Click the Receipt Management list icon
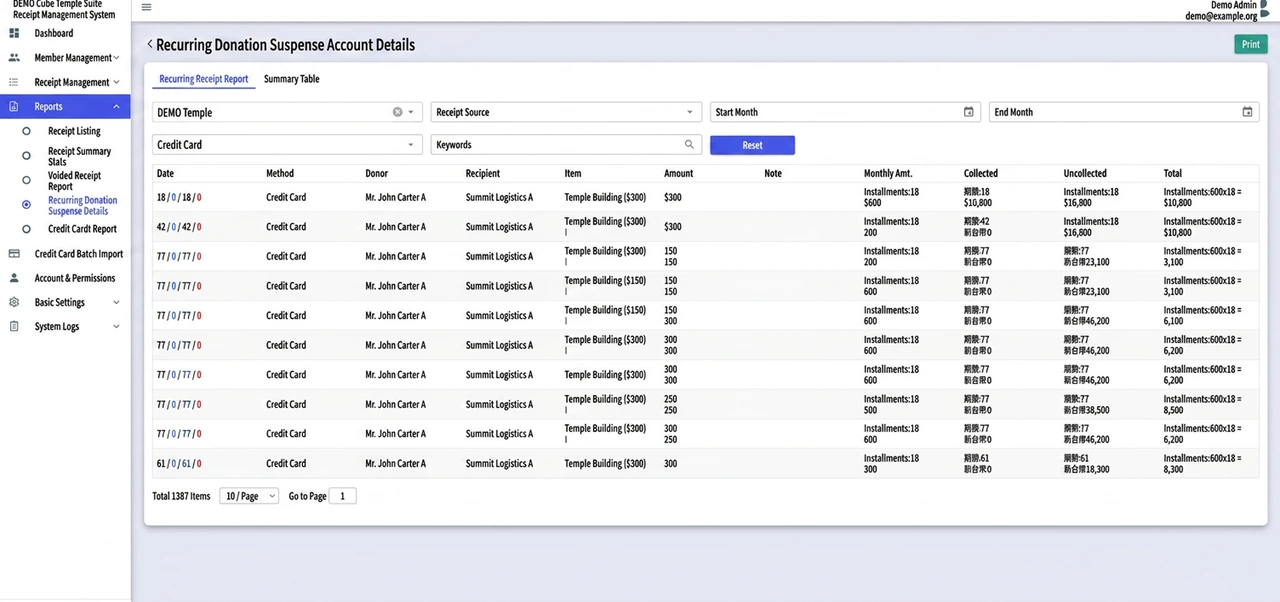Screen dimensions: 1280x602 (x=14, y=82)
